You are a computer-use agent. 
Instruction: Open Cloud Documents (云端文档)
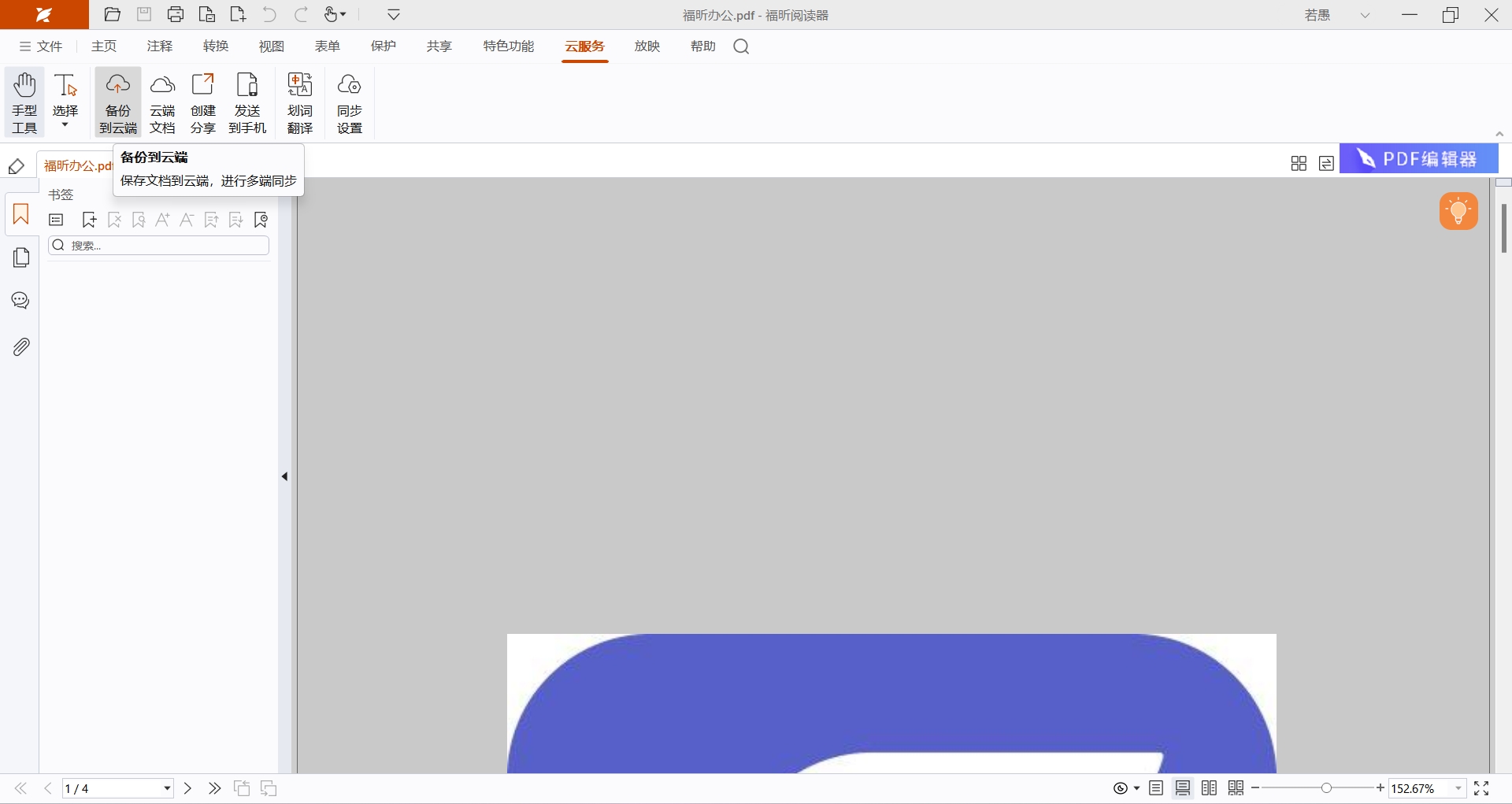pyautogui.click(x=162, y=102)
